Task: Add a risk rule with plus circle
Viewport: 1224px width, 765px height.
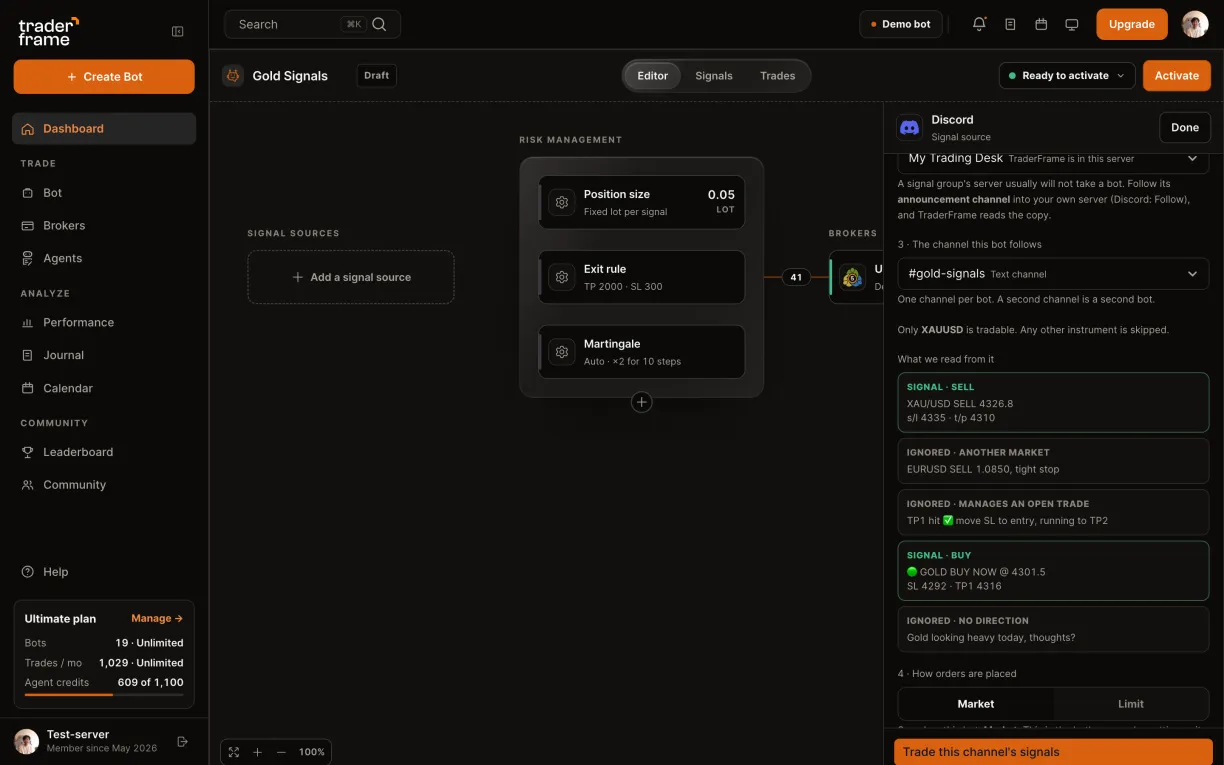Action: coord(642,402)
